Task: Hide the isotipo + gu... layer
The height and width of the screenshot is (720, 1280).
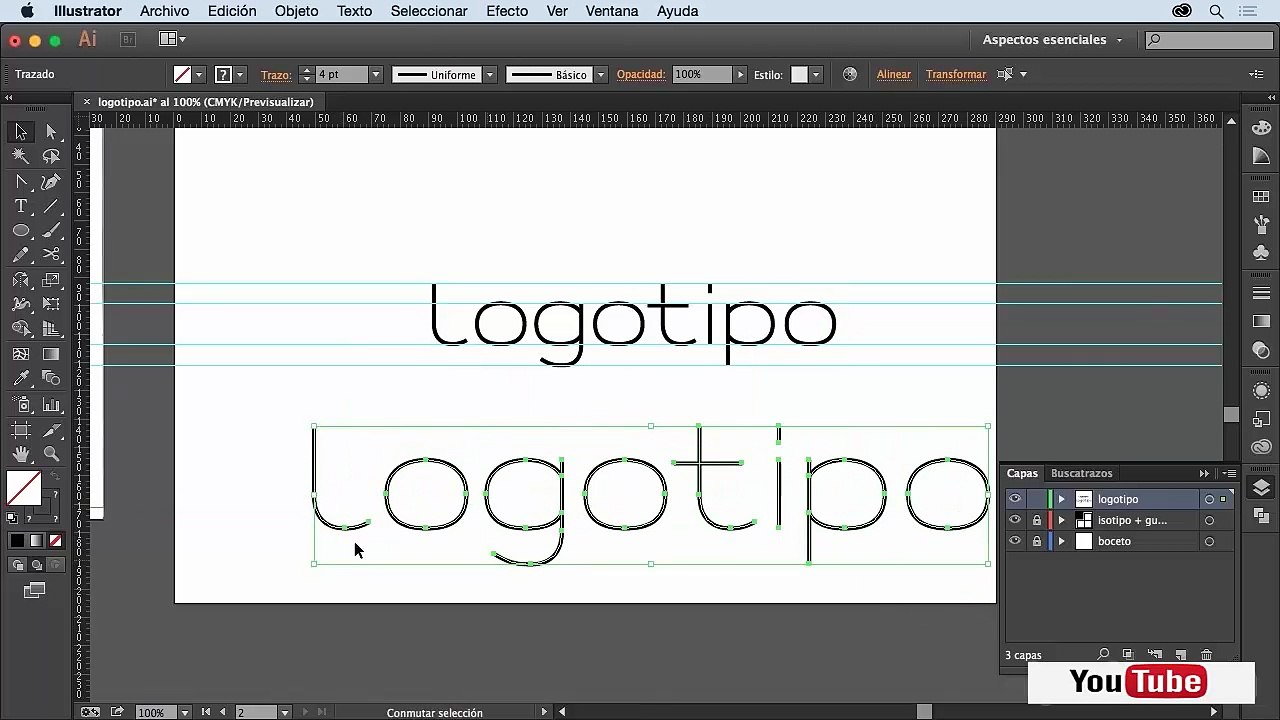Action: point(1015,520)
